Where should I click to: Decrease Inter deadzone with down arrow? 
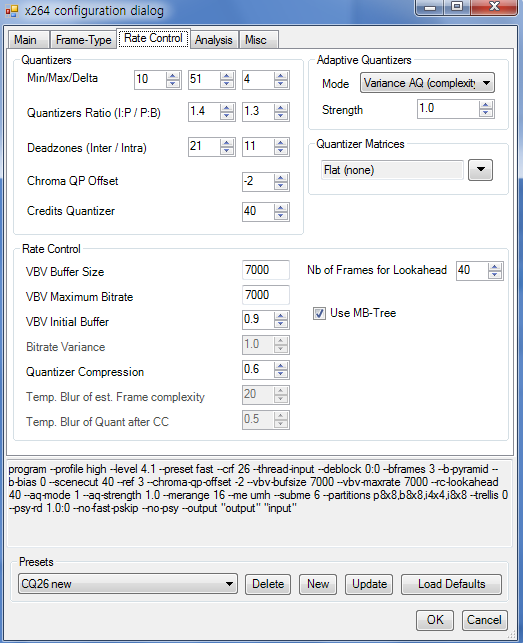pyautogui.click(x=227, y=151)
